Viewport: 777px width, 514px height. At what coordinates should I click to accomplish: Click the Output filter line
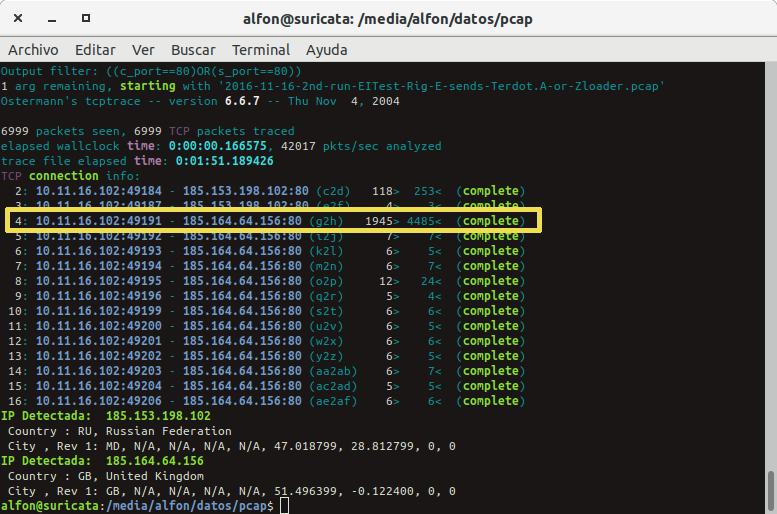[151, 71]
